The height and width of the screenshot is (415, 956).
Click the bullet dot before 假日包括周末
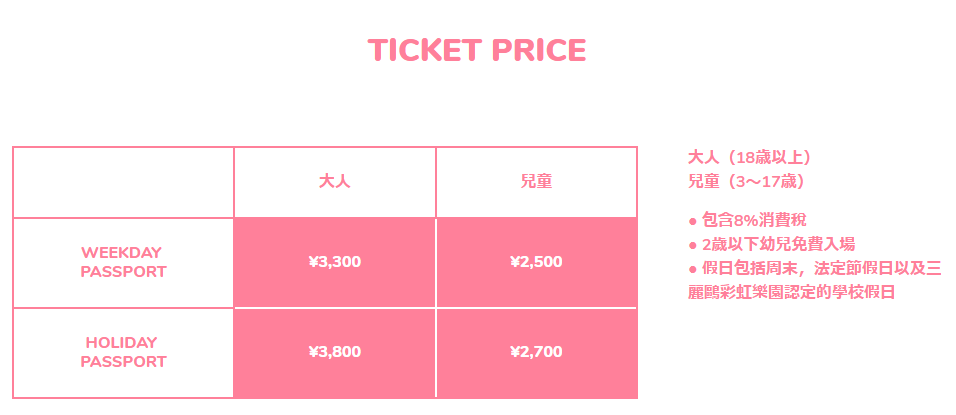point(692,269)
